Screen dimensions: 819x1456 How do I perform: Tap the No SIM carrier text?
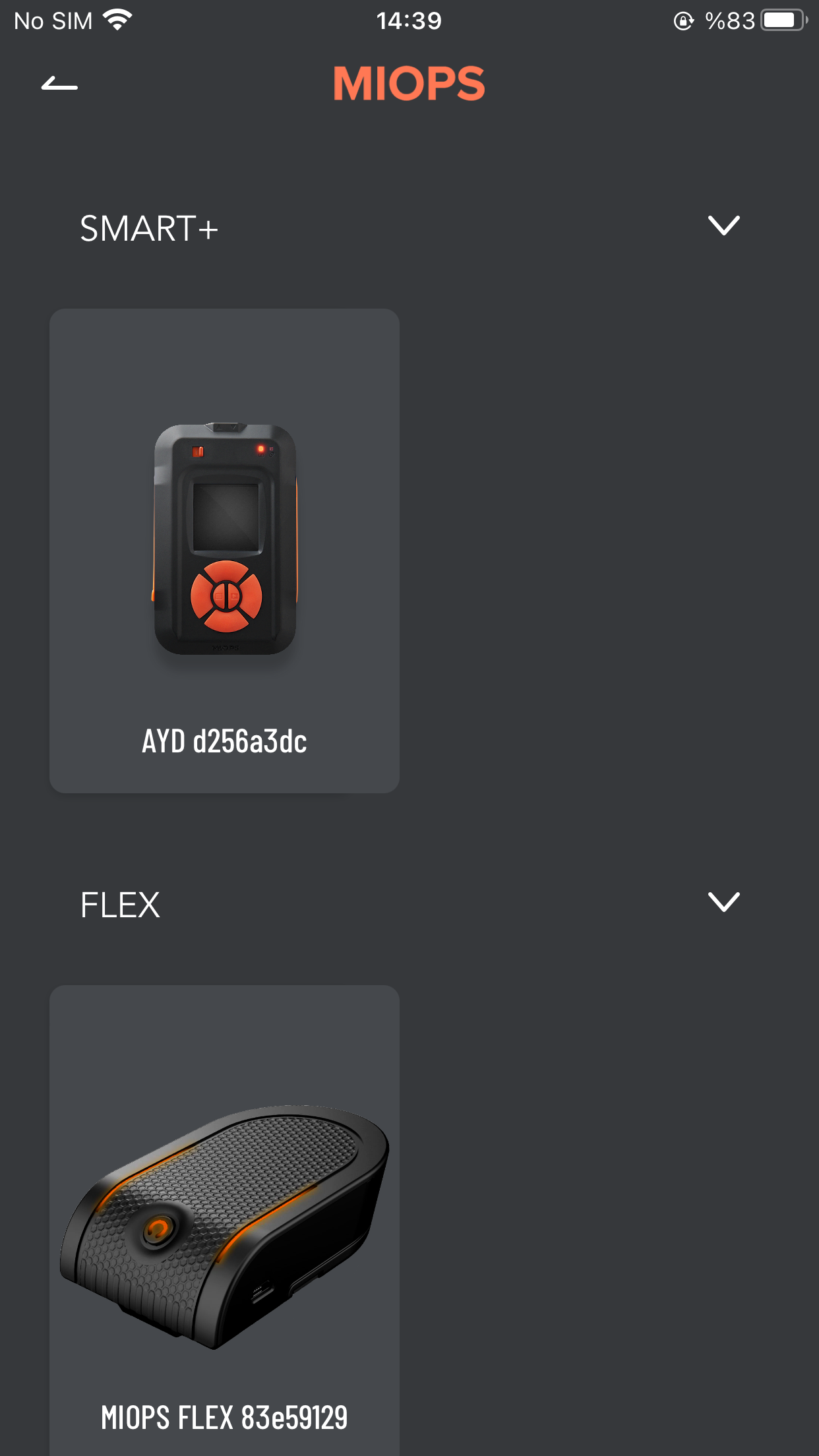click(x=53, y=21)
